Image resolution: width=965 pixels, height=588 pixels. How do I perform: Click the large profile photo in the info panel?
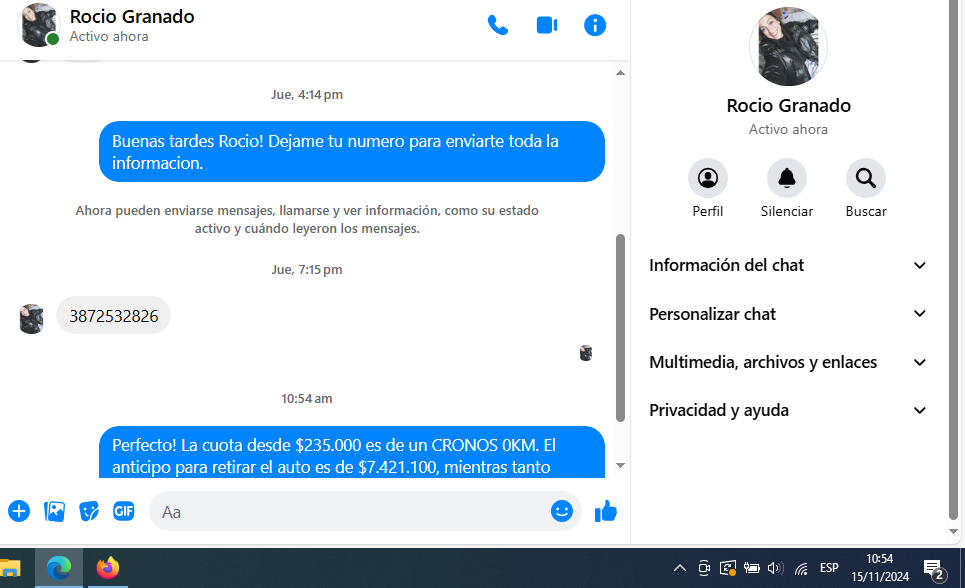[x=788, y=46]
